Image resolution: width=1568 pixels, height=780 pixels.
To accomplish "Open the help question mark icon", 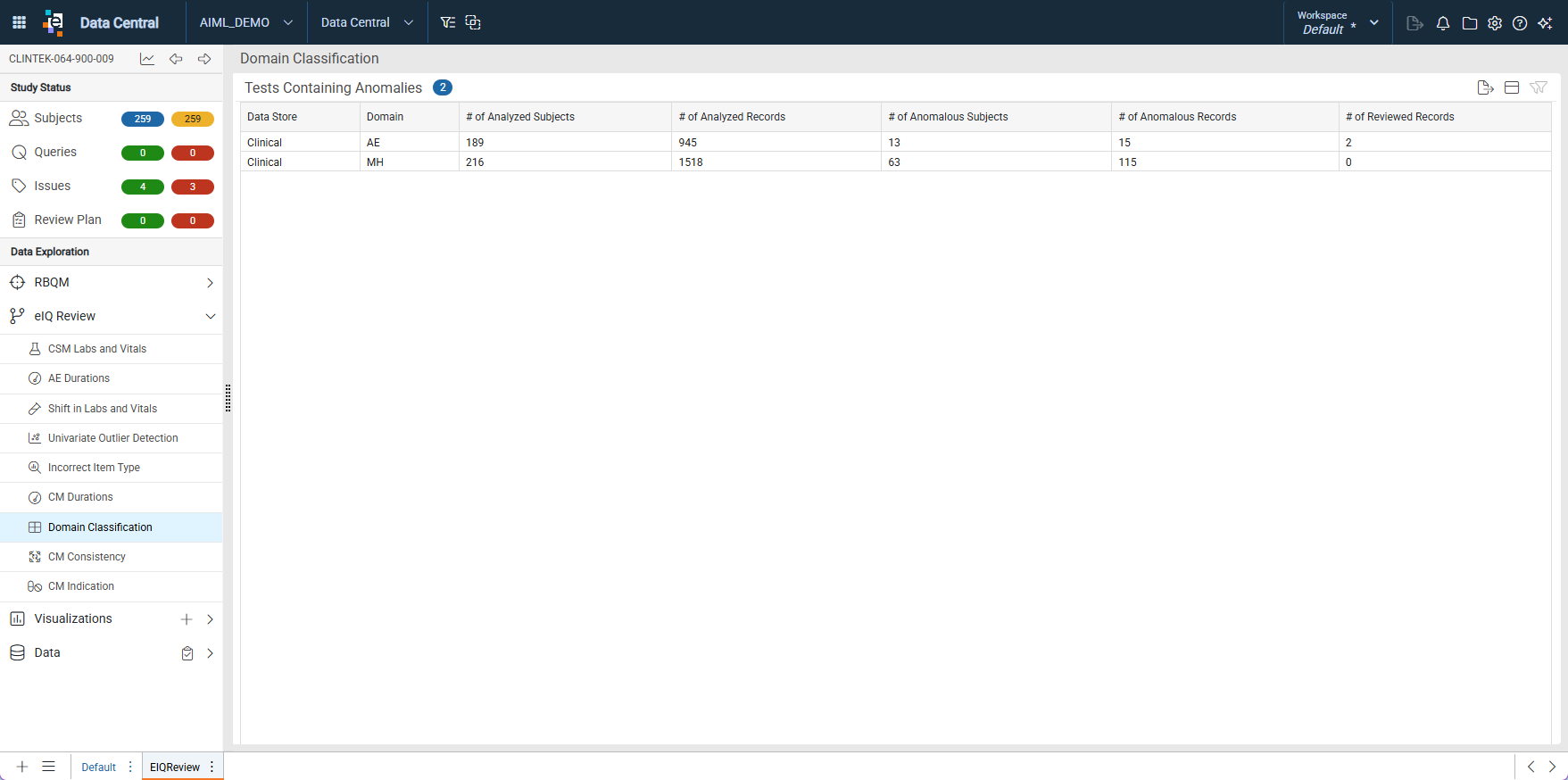I will click(1519, 23).
